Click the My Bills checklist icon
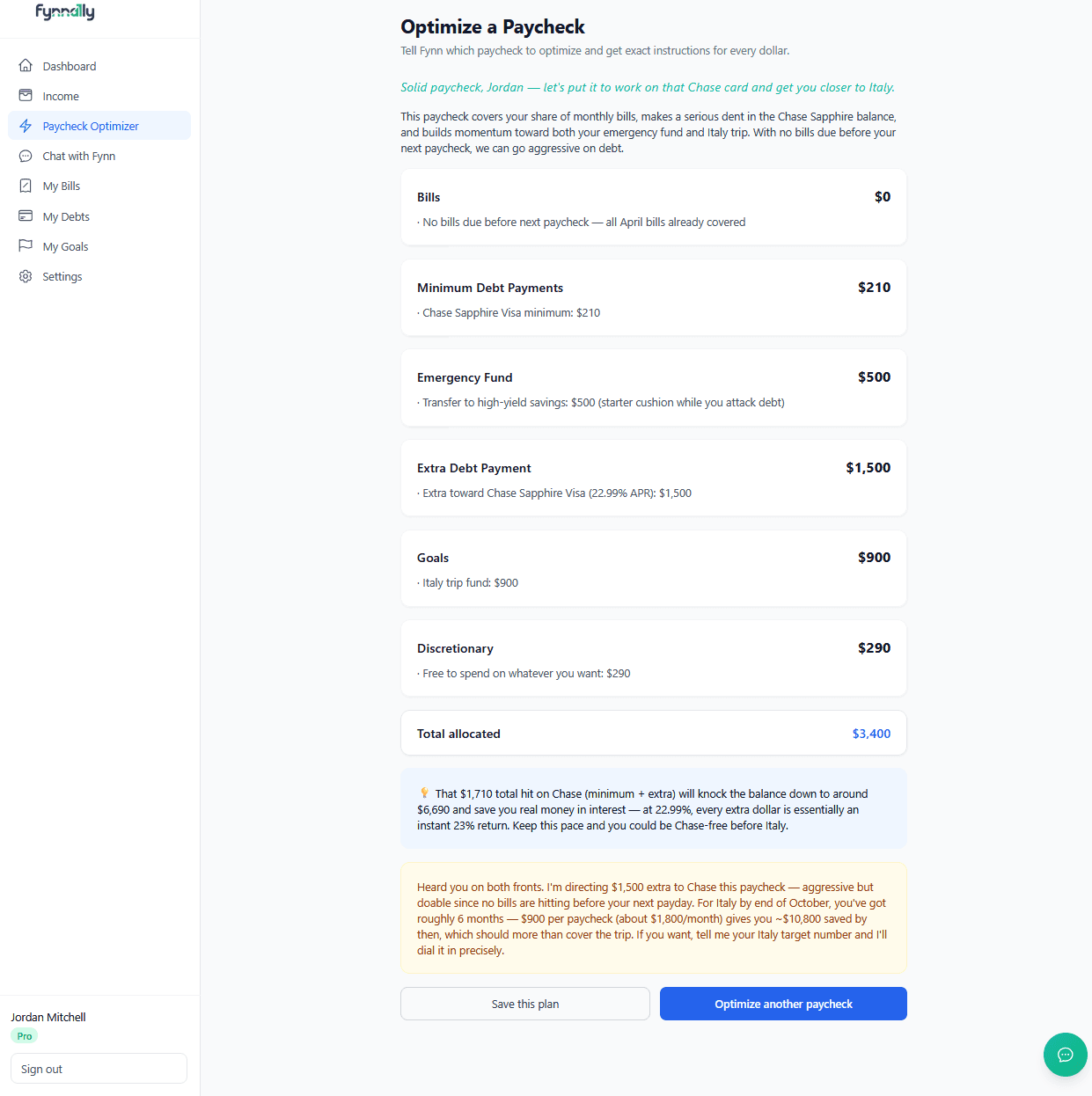Image resolution: width=1092 pixels, height=1096 pixels. tap(26, 186)
